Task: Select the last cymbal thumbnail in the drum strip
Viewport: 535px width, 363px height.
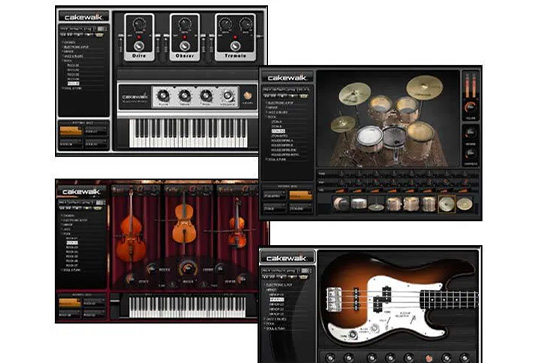Action: coord(464,204)
